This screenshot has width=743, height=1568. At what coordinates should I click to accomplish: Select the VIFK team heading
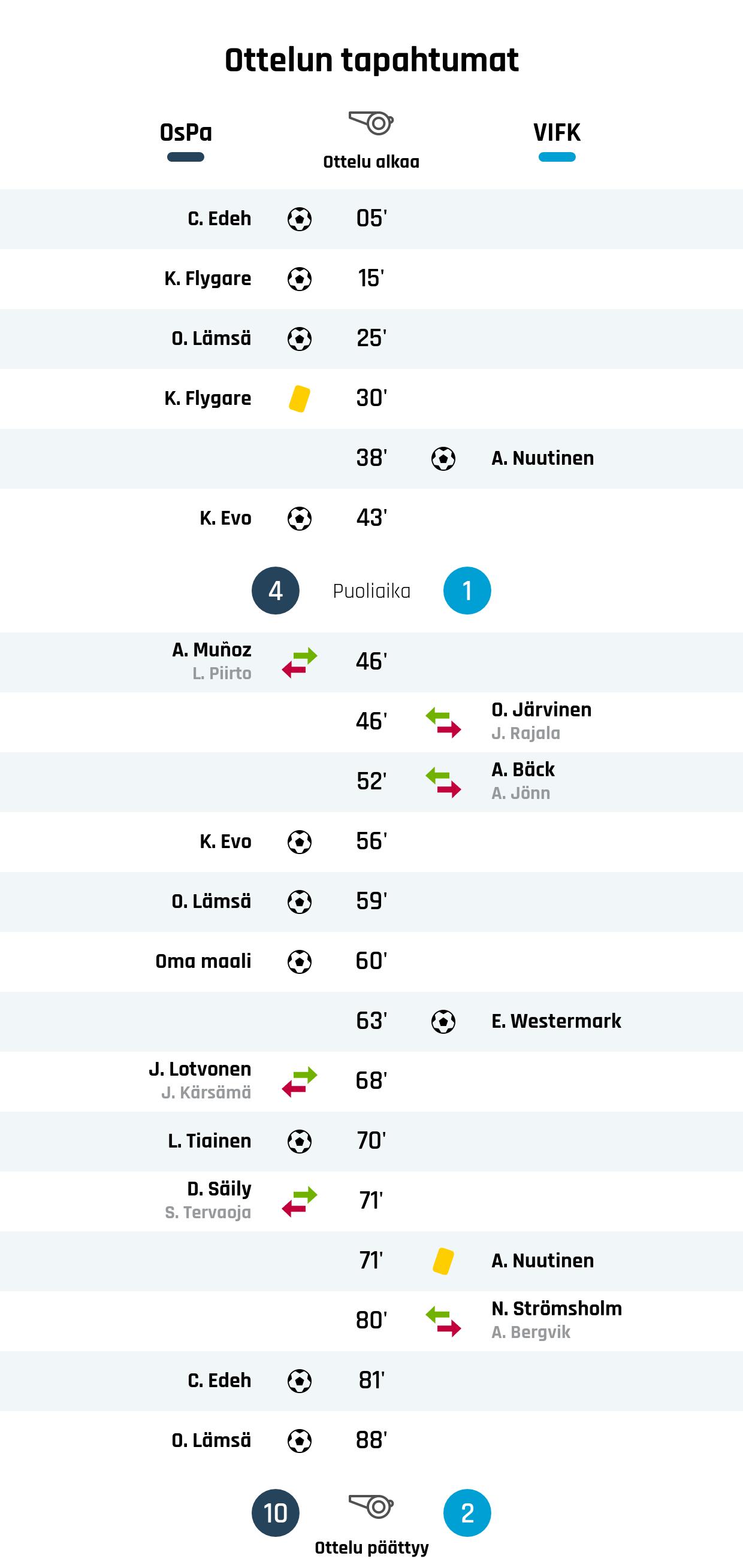[x=557, y=133]
